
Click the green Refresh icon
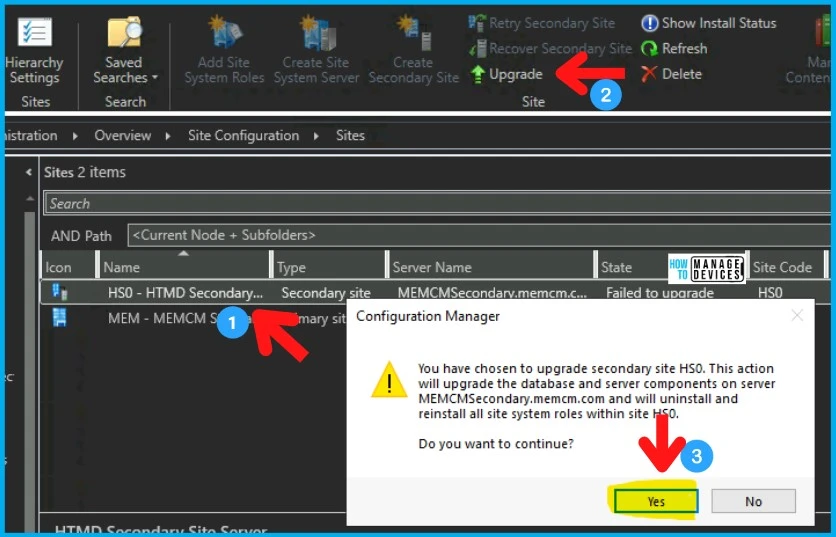(x=649, y=49)
